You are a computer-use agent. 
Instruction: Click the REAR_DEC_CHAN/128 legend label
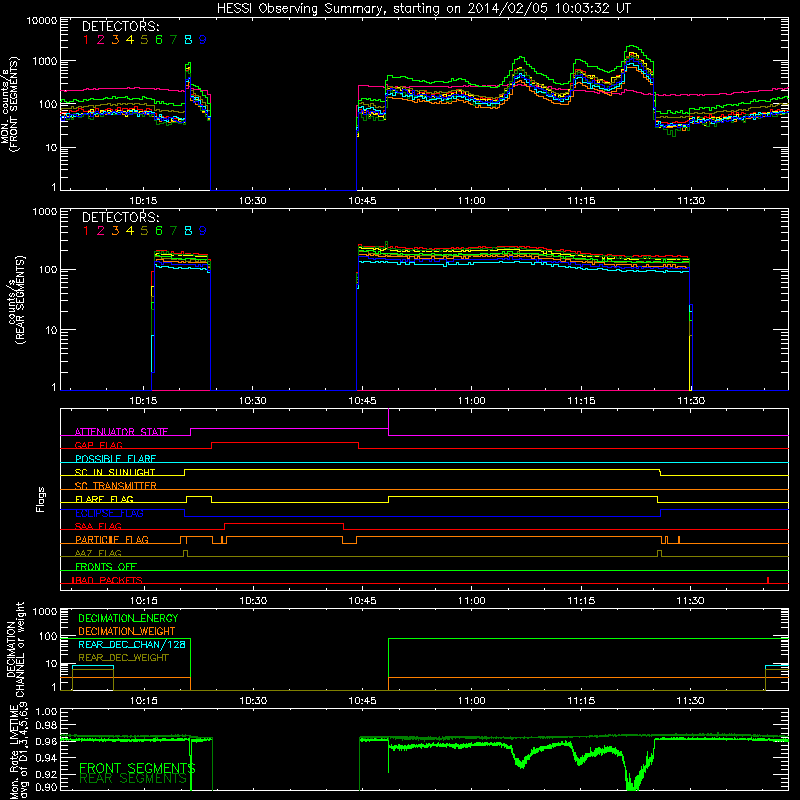tap(132, 644)
